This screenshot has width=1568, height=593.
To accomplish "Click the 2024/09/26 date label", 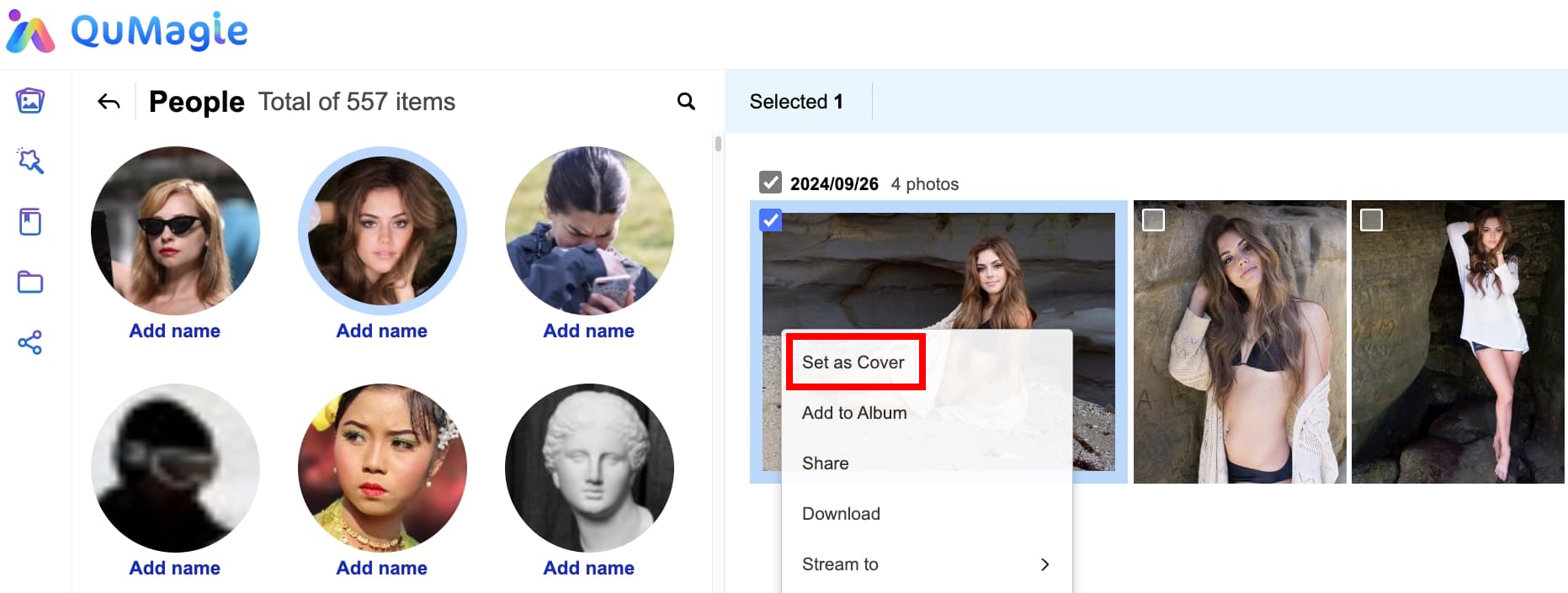I will pyautogui.click(x=834, y=183).
